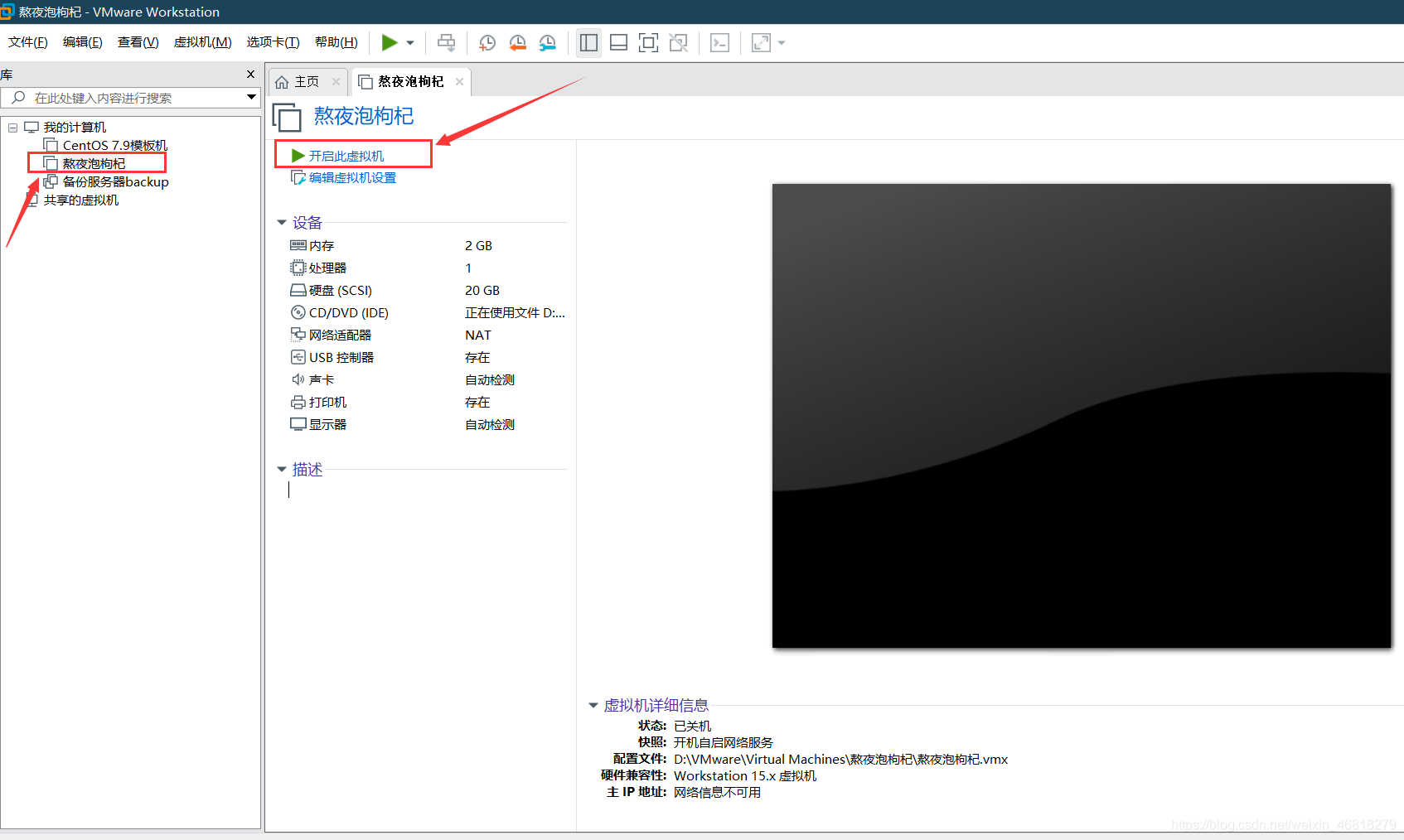The image size is (1404, 840).
Task: Open the 选项卡(T) menu
Action: pos(274,42)
